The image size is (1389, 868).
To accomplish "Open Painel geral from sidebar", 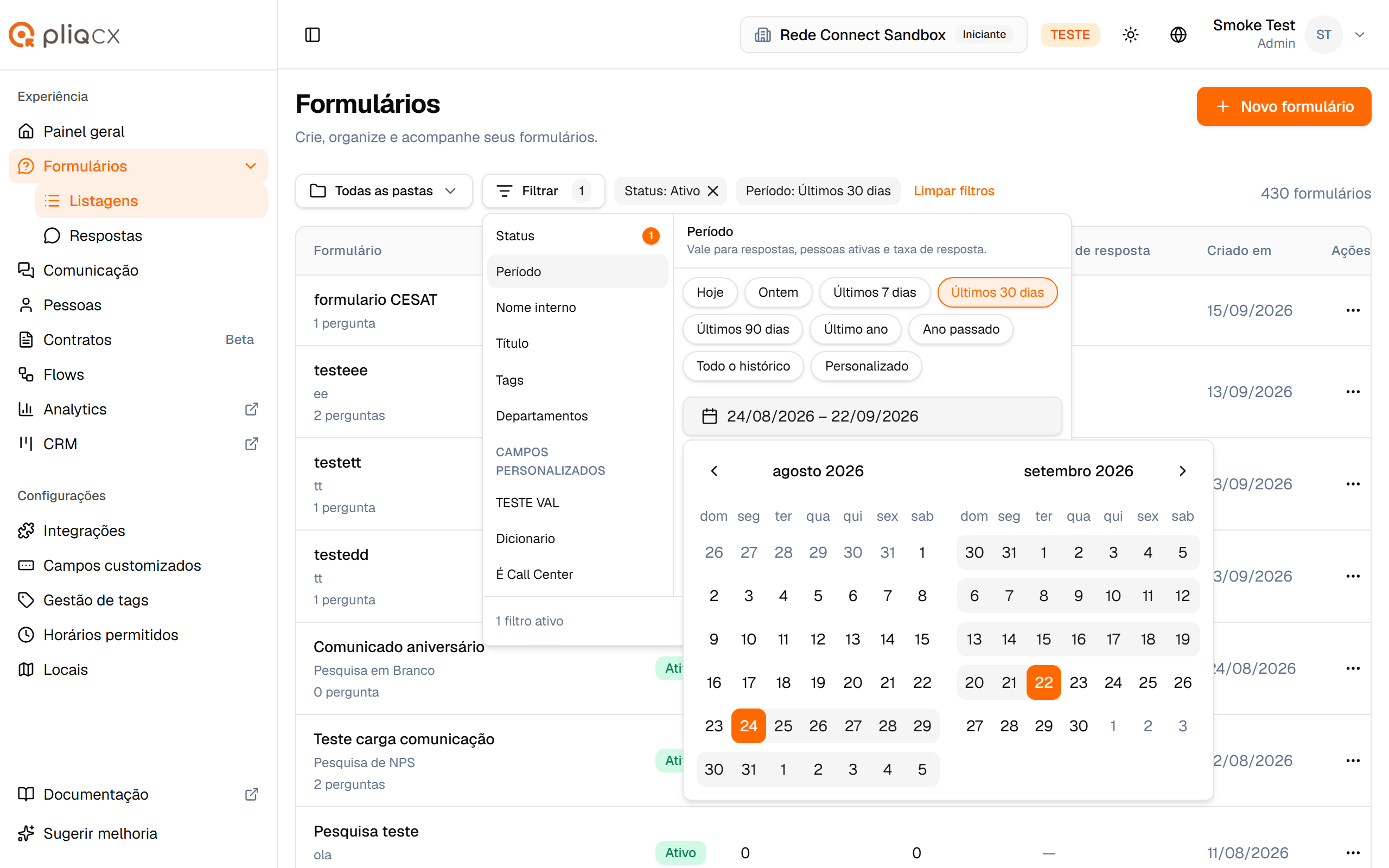I will pyautogui.click(x=138, y=131).
